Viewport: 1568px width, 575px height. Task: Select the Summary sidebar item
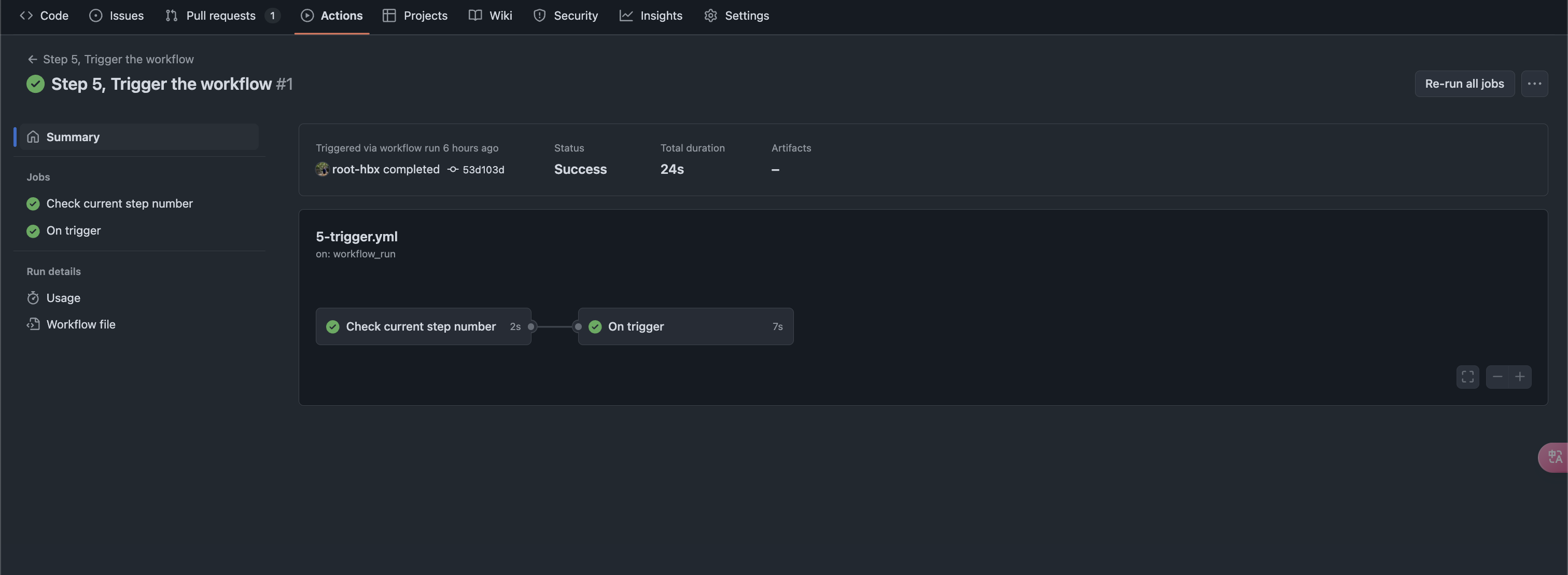click(x=73, y=137)
